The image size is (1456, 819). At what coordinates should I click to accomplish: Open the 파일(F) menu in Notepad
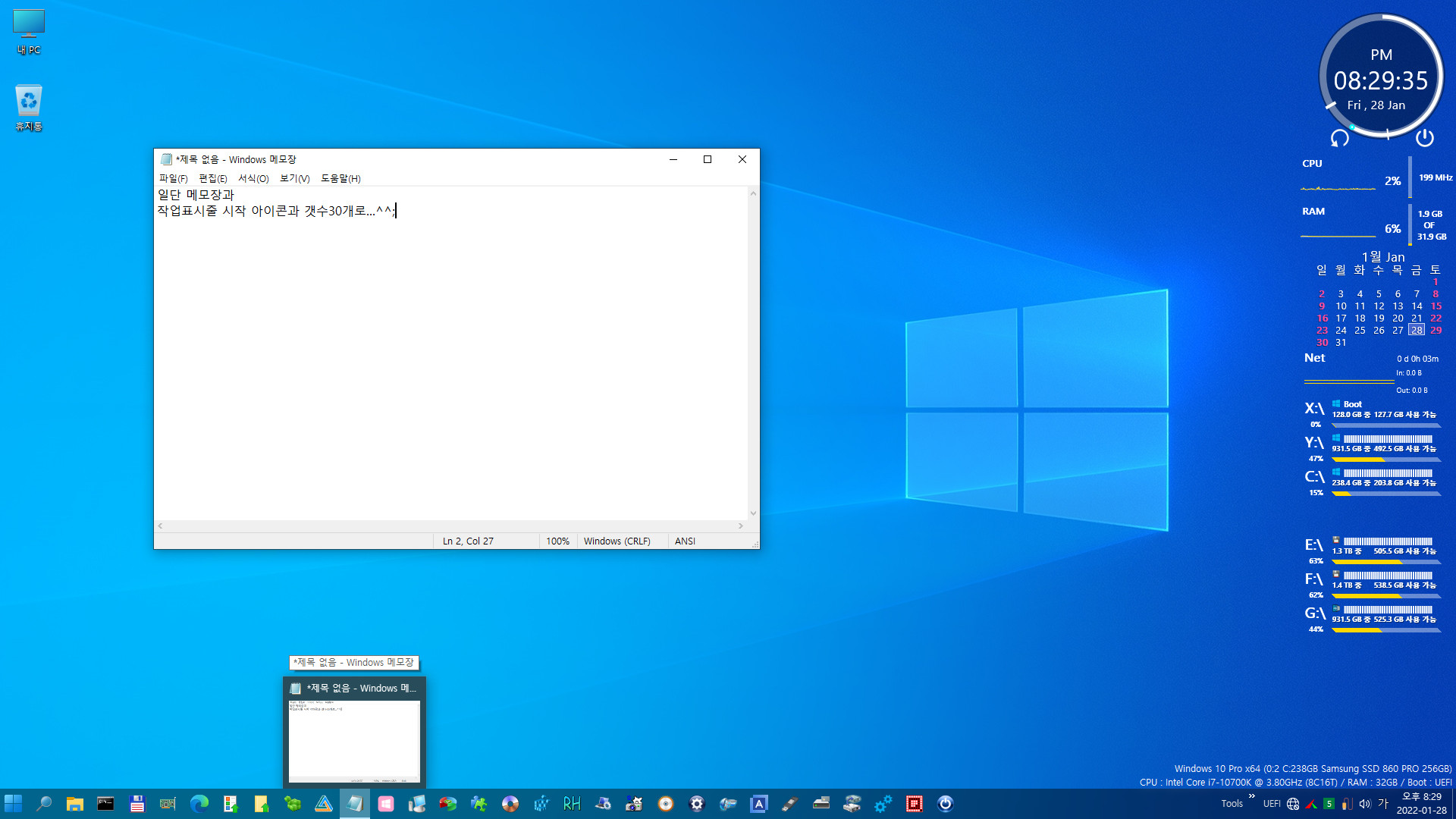click(173, 178)
